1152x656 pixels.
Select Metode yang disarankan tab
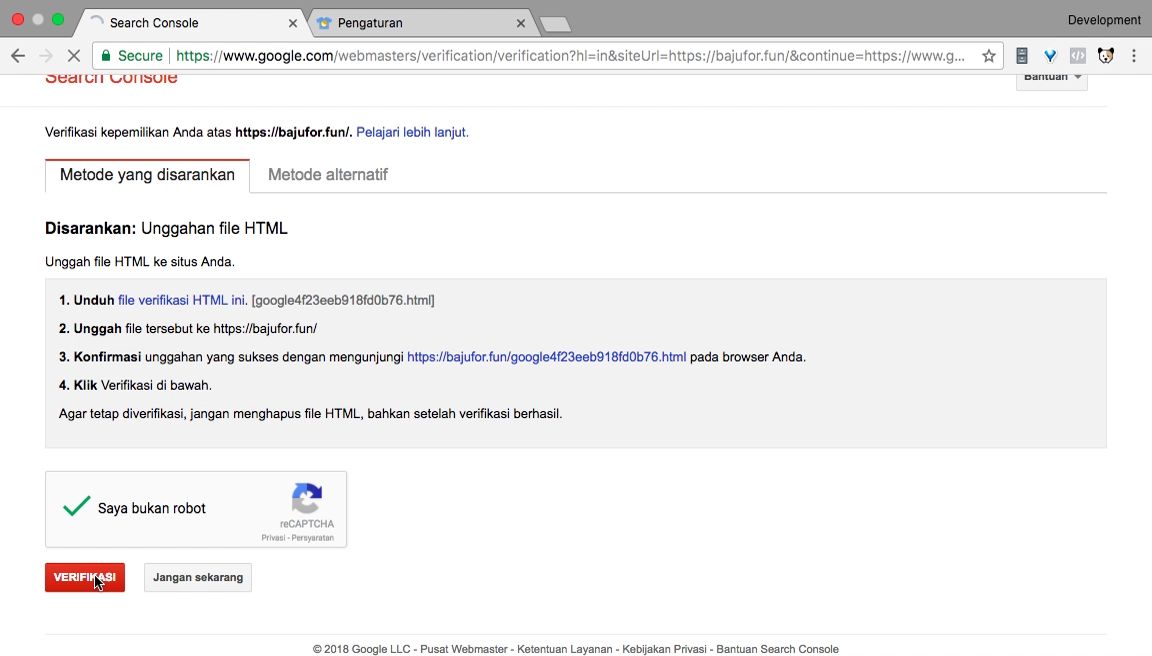[x=147, y=176]
